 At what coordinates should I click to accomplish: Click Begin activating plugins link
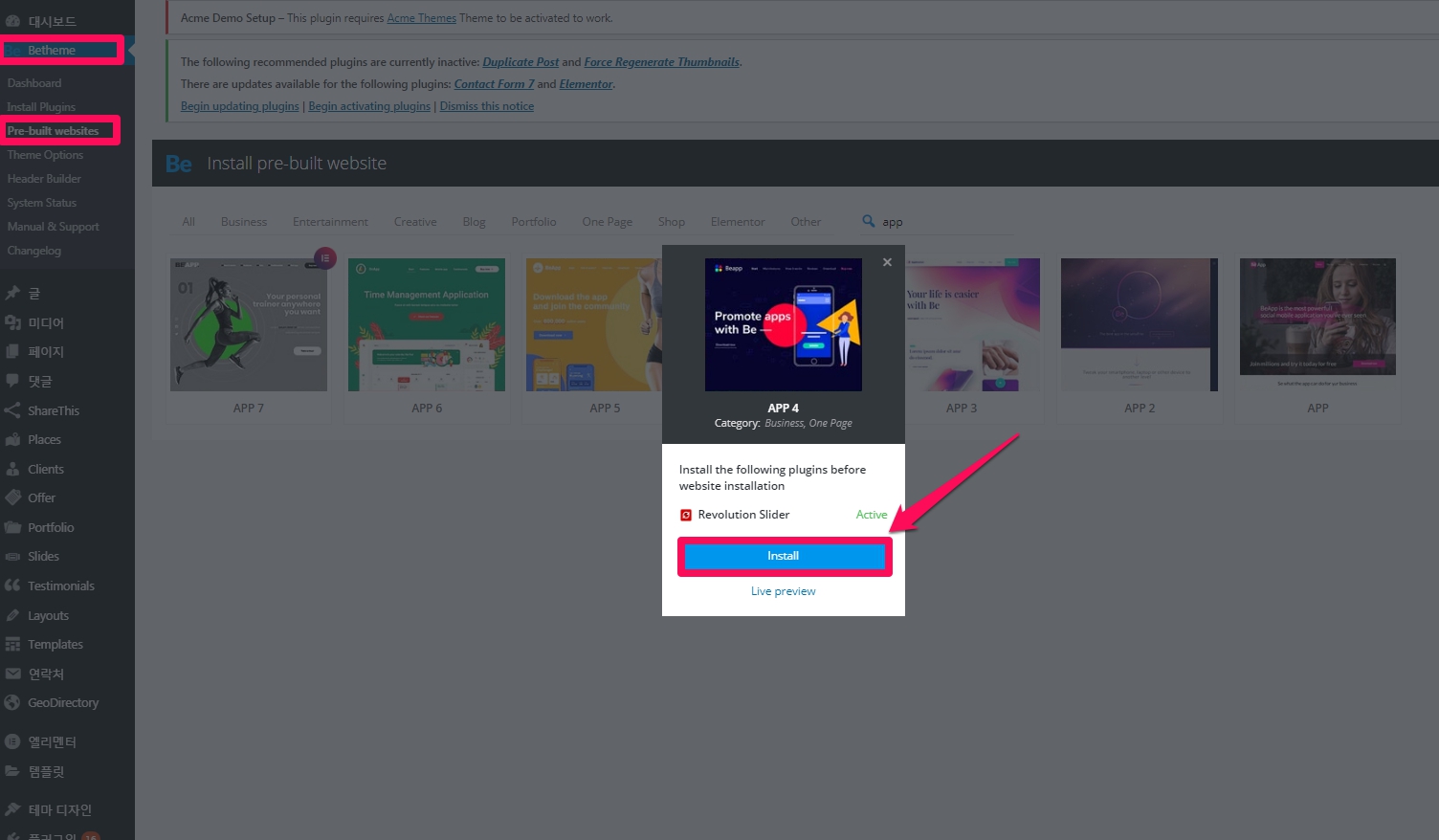(369, 106)
